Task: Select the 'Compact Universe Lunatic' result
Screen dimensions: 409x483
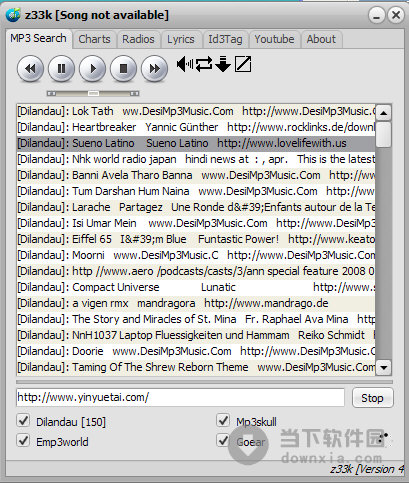Action: click(196, 287)
